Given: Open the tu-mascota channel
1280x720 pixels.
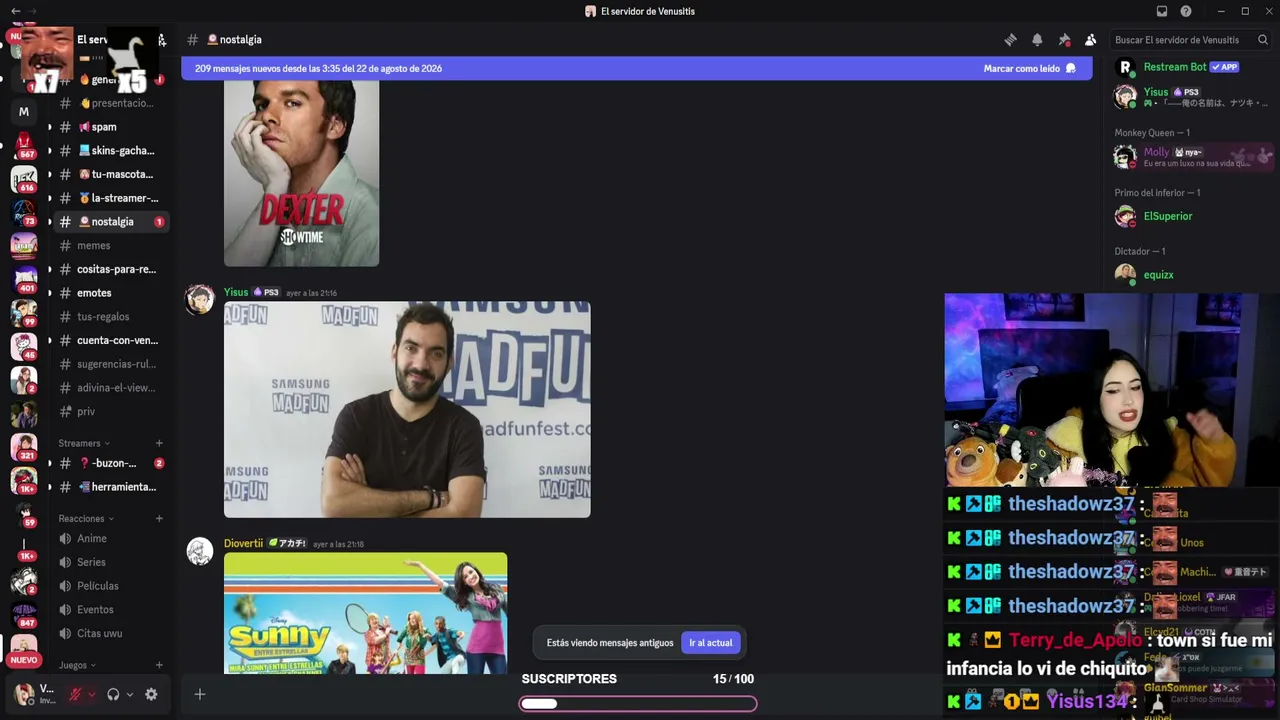Looking at the screenshot, I should pyautogui.click(x=110, y=175).
